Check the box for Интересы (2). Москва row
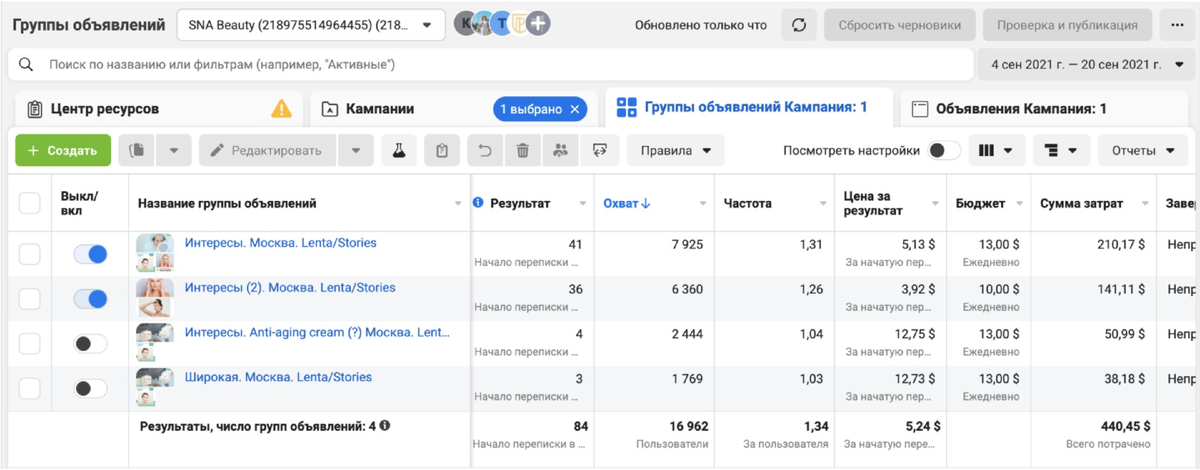The image size is (1200, 470). coord(30,298)
